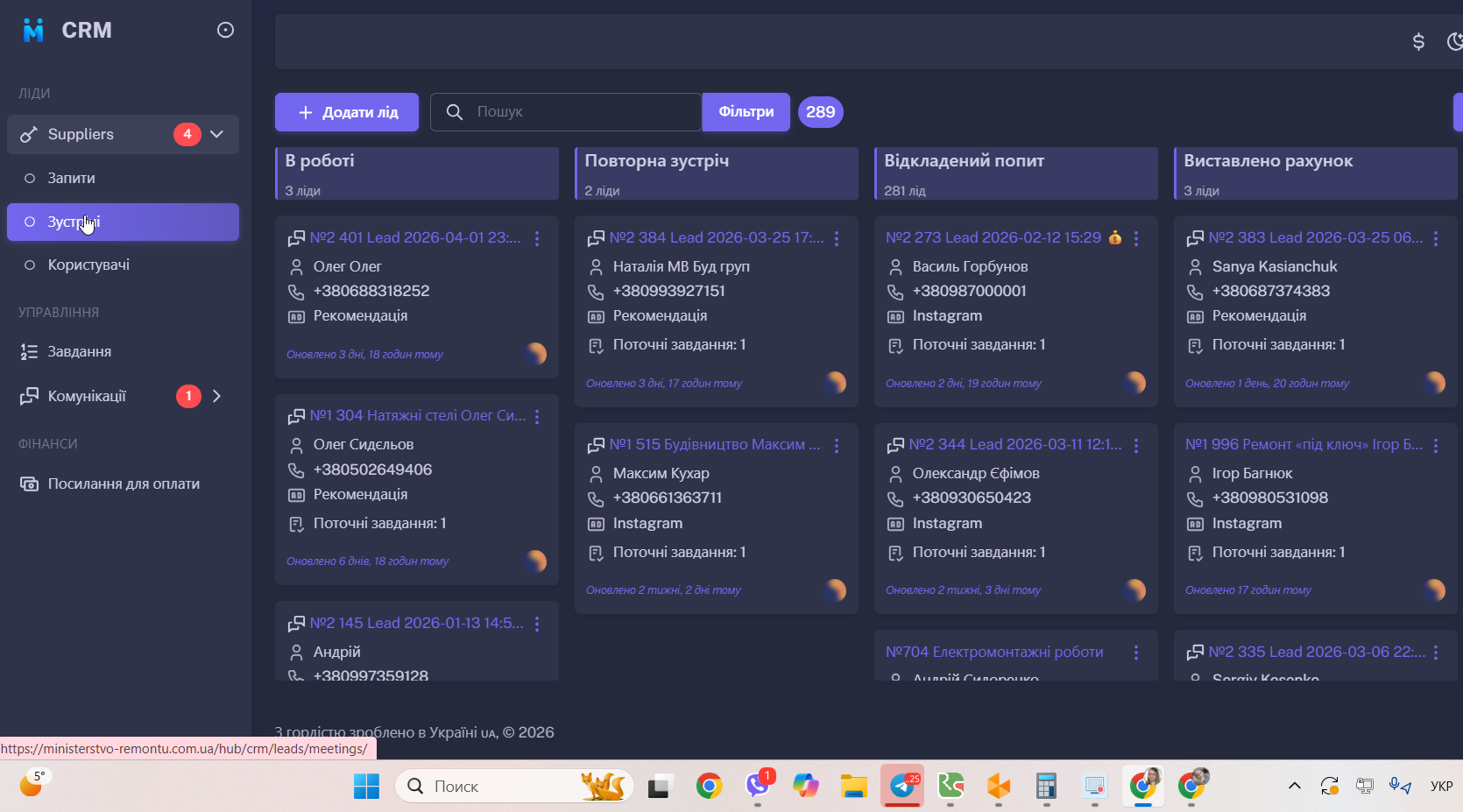Open kebab menu for lead №2 384
The height and width of the screenshot is (812, 1463).
point(837,238)
